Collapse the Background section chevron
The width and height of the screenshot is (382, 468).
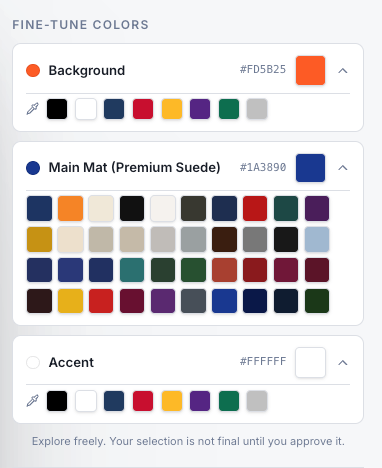(343, 70)
